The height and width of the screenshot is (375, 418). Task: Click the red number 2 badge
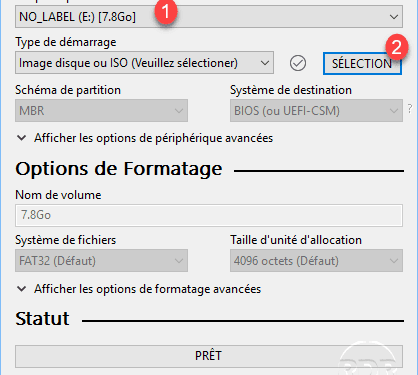397,47
